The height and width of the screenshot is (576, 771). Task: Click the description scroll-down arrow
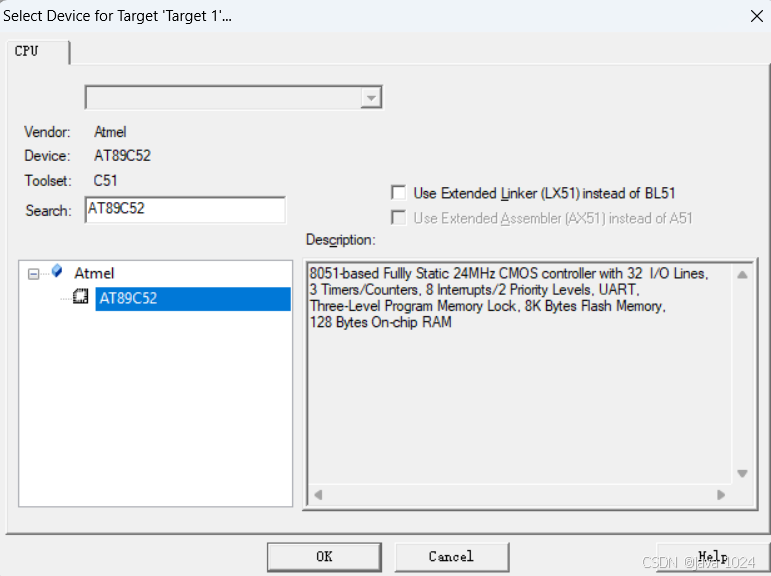pyautogui.click(x=742, y=473)
